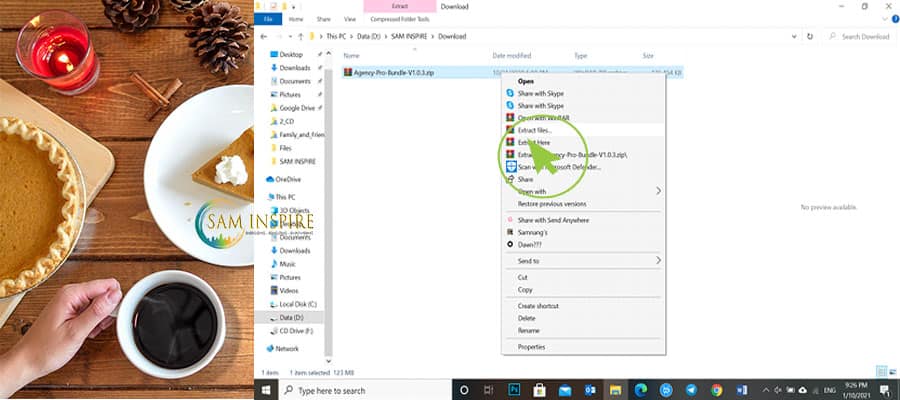Click the Microsoft Edge taskbar icon

pos(641,390)
